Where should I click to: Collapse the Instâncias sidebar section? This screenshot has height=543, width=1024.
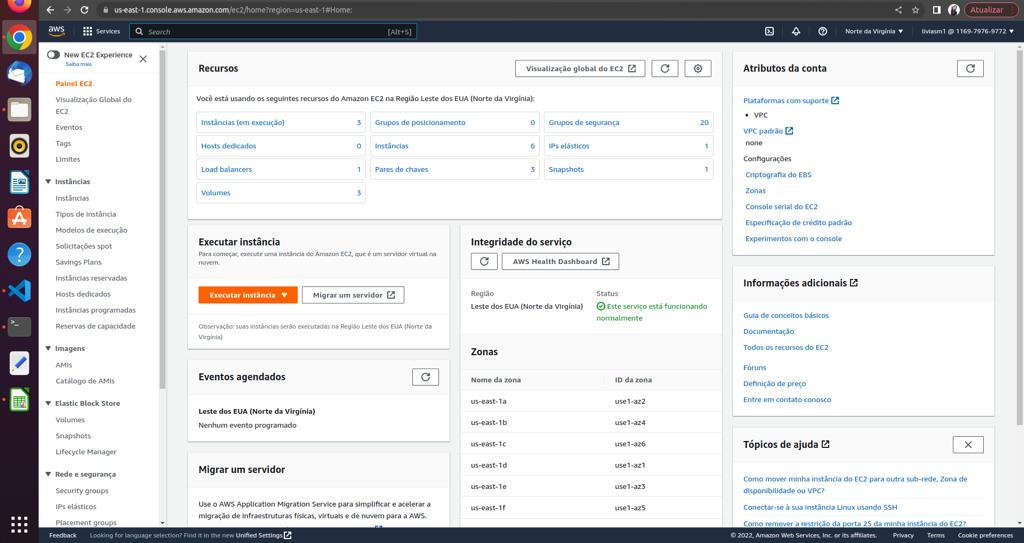point(48,182)
